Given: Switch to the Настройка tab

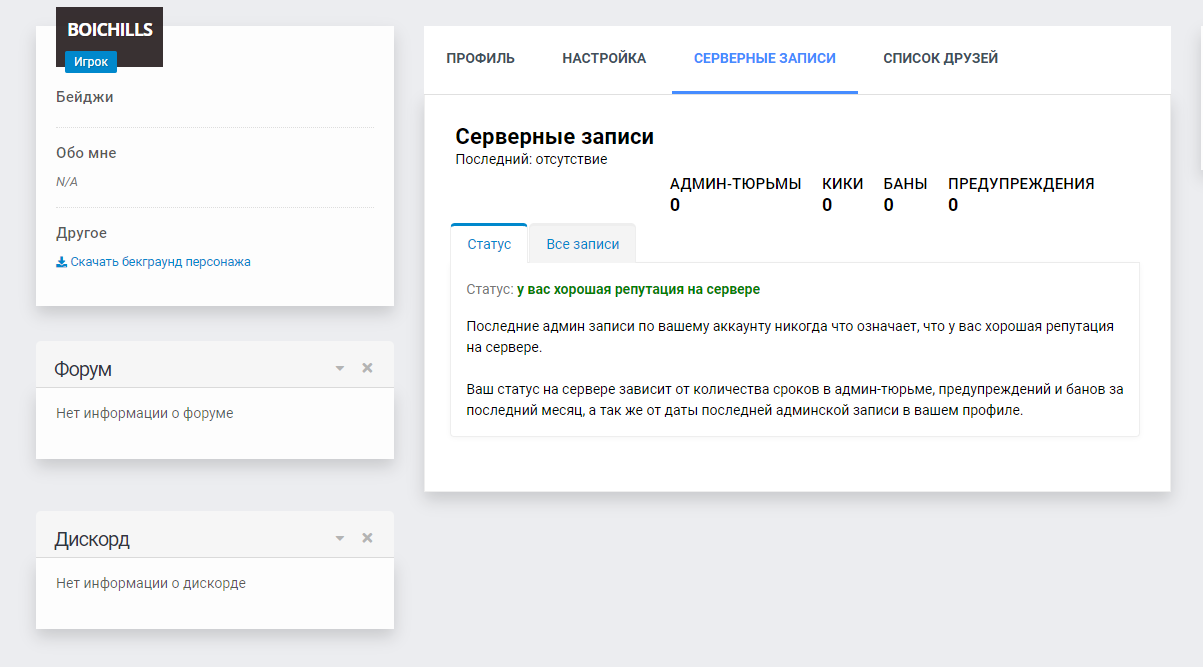Looking at the screenshot, I should tap(604, 58).
